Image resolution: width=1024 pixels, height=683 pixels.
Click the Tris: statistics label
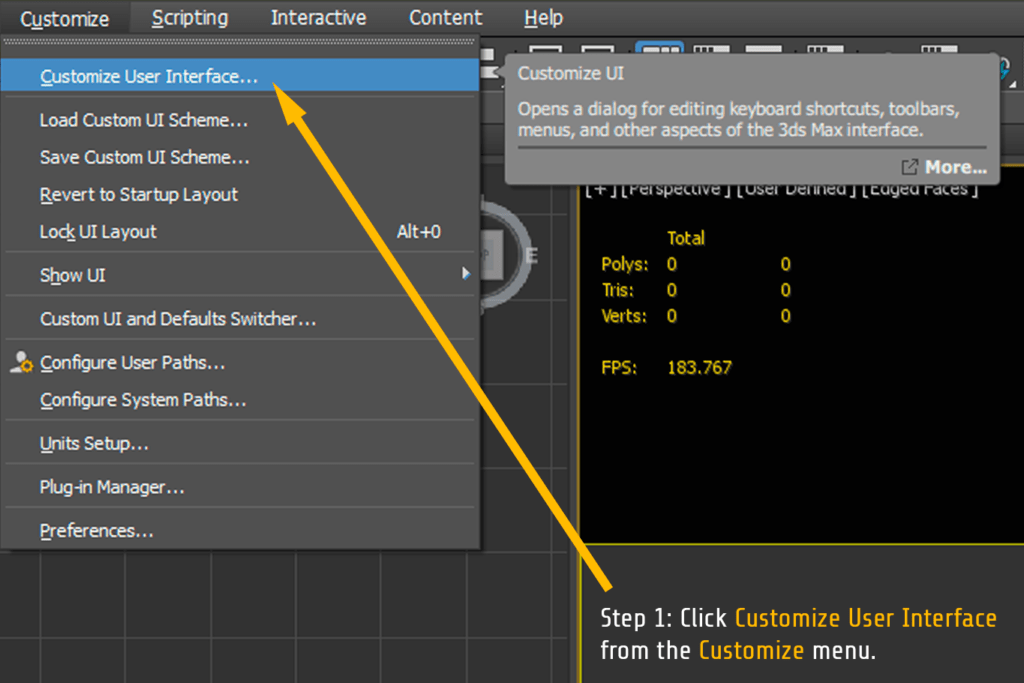click(617, 290)
